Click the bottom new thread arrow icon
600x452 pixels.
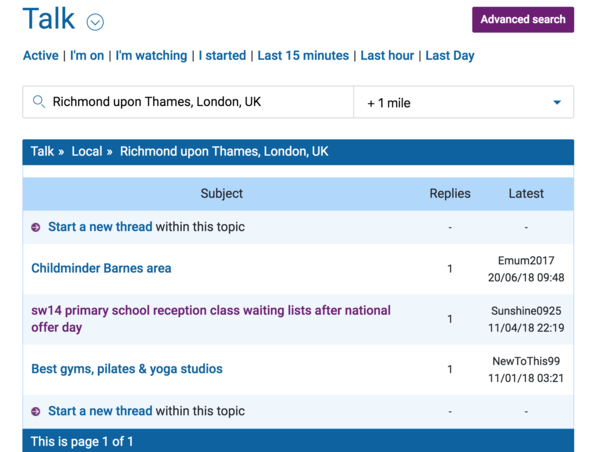36,412
